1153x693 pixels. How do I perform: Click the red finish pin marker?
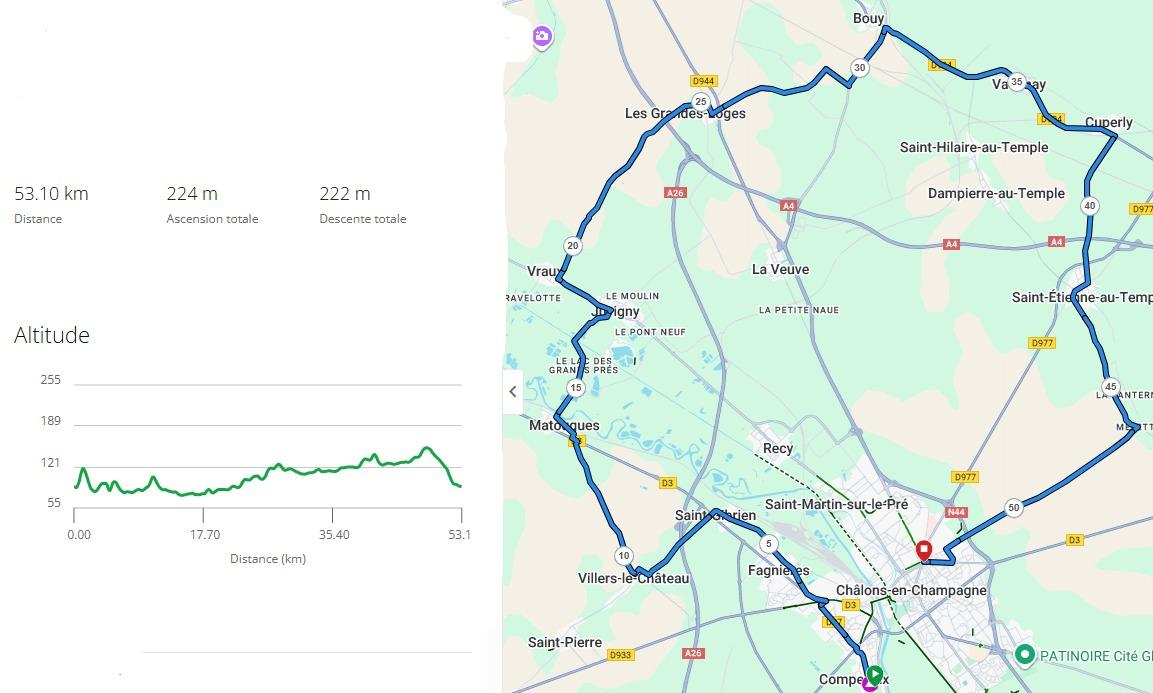coord(924,551)
